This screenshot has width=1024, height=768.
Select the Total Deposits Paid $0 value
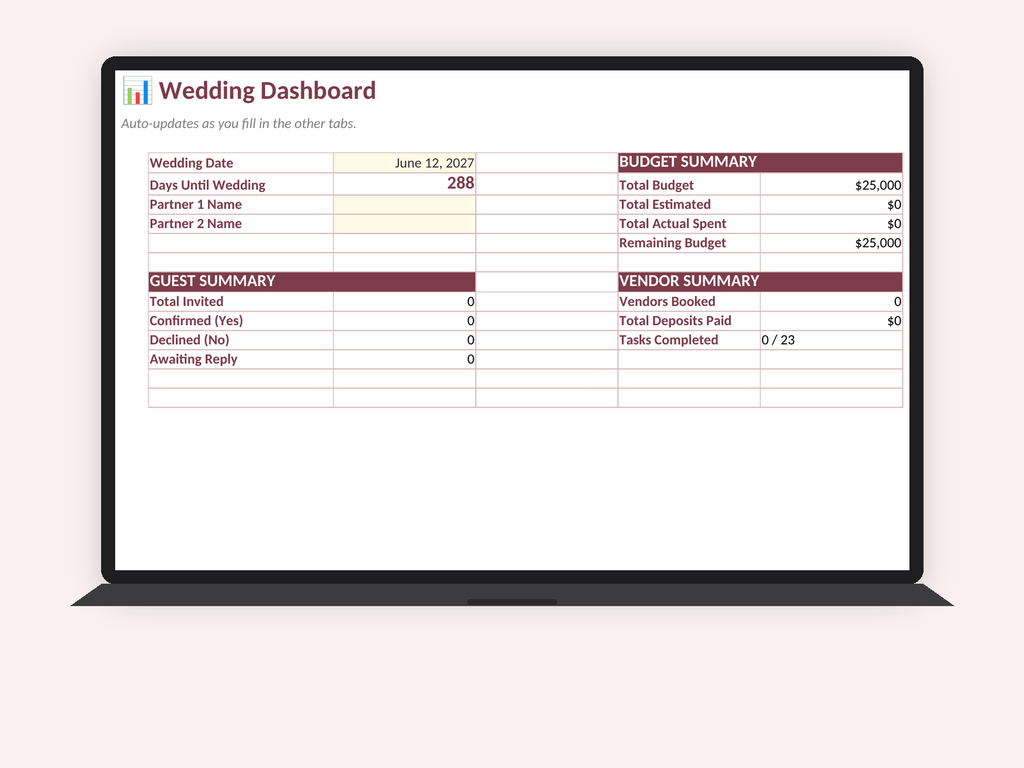(x=831, y=321)
